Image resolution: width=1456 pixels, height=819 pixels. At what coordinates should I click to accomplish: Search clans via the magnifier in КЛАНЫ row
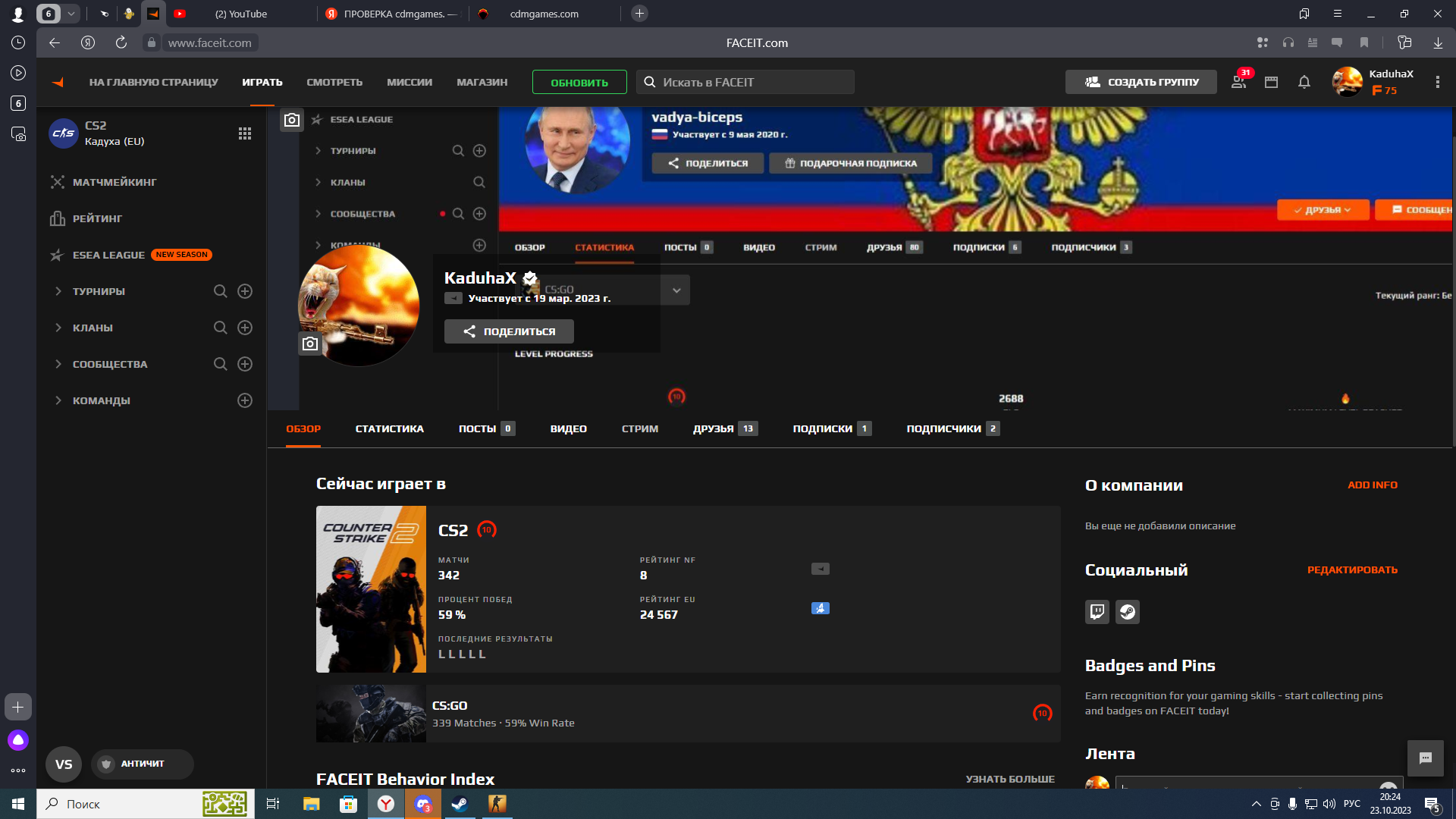pos(221,328)
